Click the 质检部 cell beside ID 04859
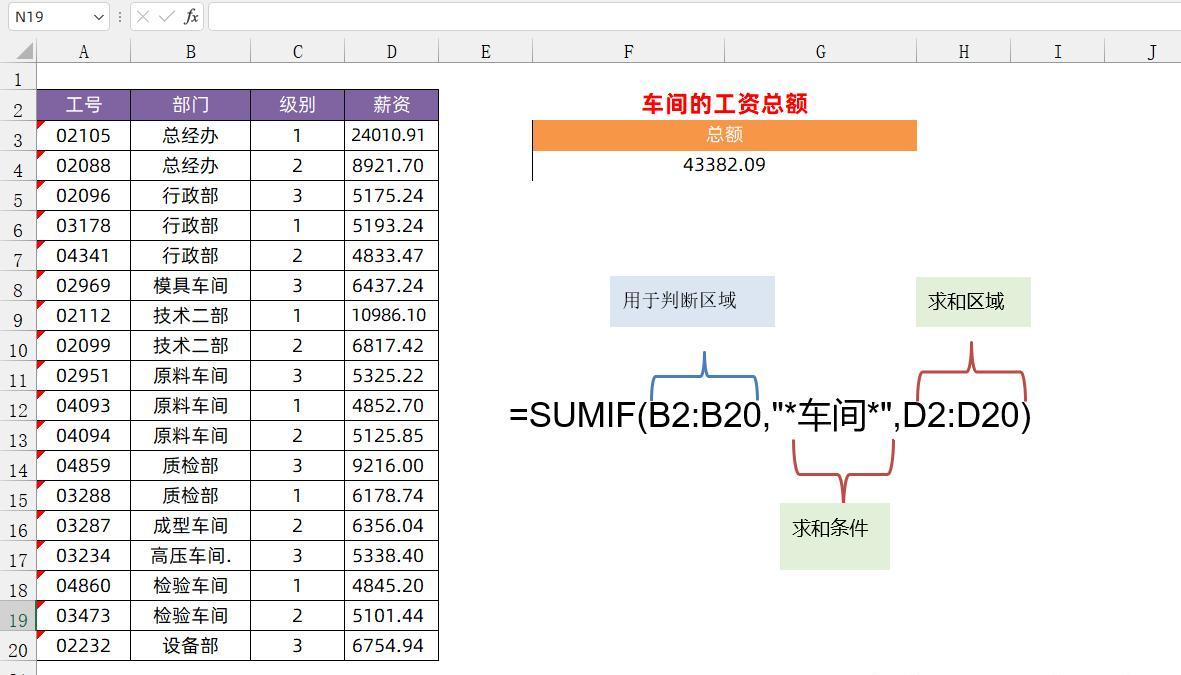The height and width of the screenshot is (675, 1181). (191, 466)
